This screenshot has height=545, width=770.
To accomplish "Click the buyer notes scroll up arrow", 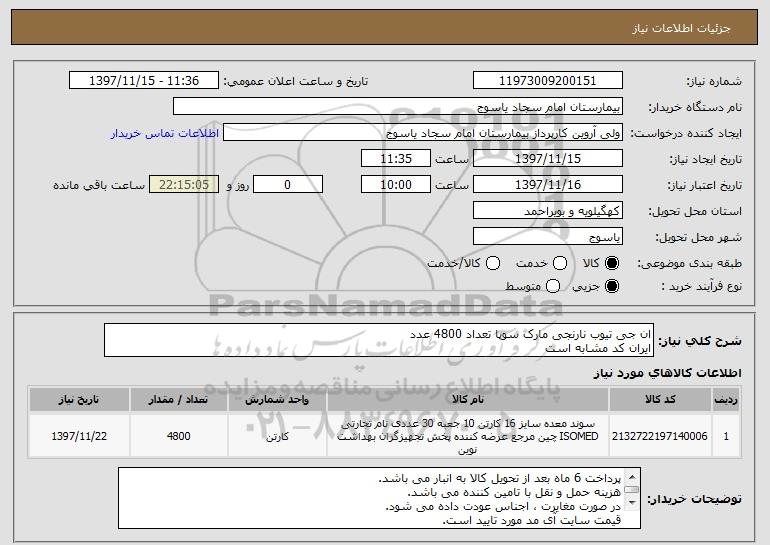I will point(632,477).
